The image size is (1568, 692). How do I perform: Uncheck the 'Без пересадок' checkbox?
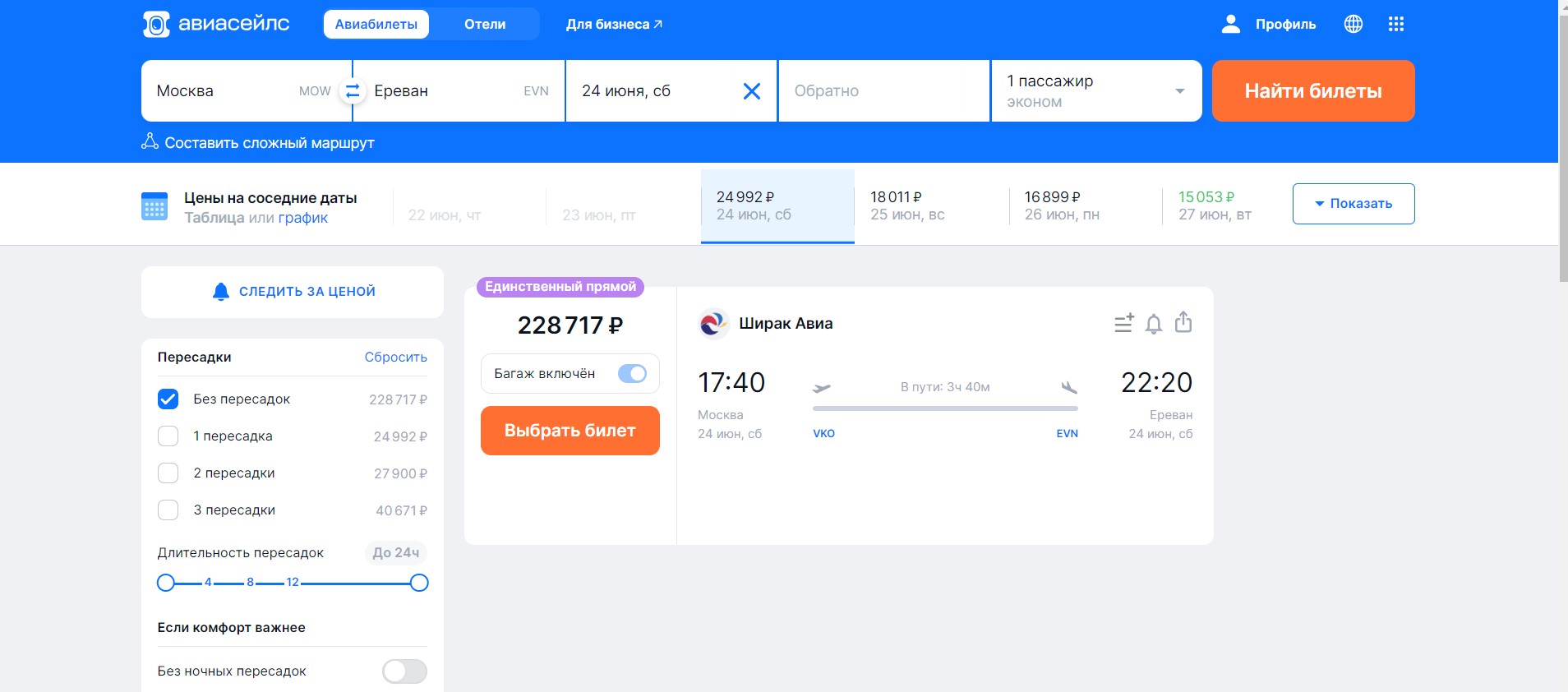168,399
